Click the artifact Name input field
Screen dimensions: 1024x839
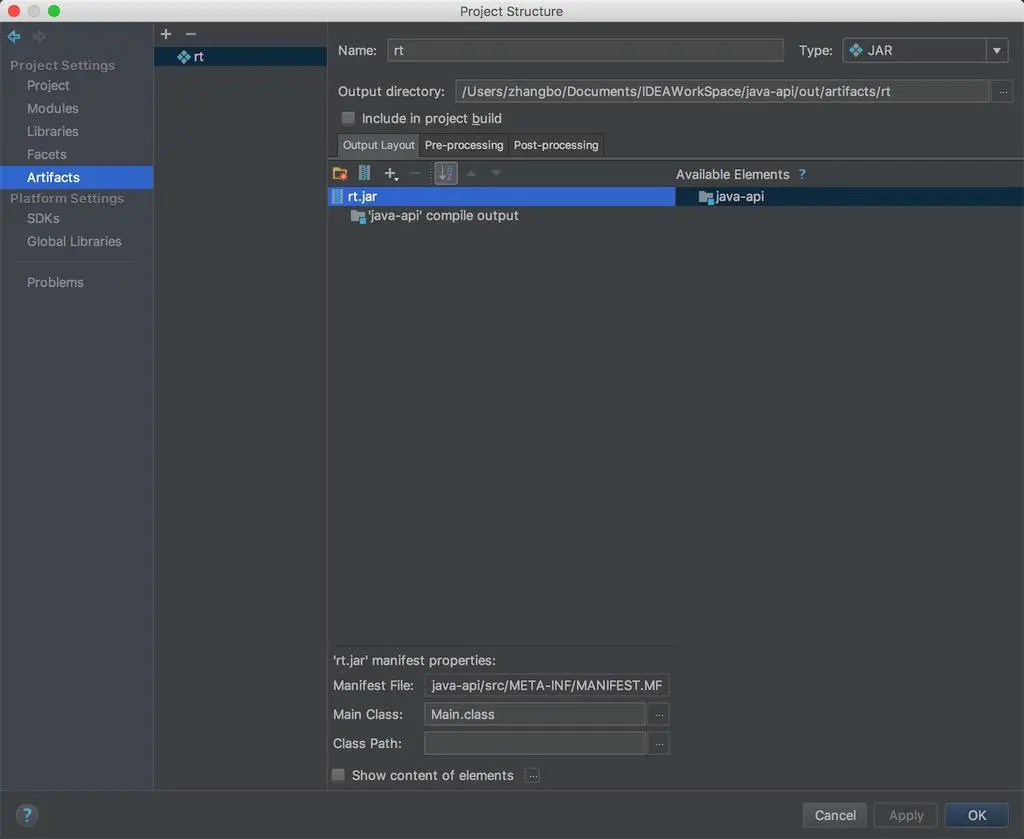point(585,50)
